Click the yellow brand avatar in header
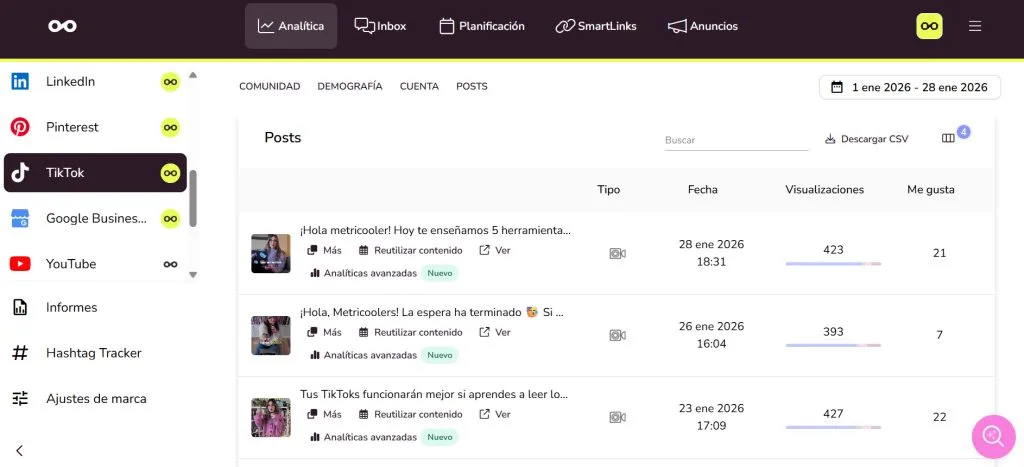This screenshot has width=1024, height=467. coord(929,26)
